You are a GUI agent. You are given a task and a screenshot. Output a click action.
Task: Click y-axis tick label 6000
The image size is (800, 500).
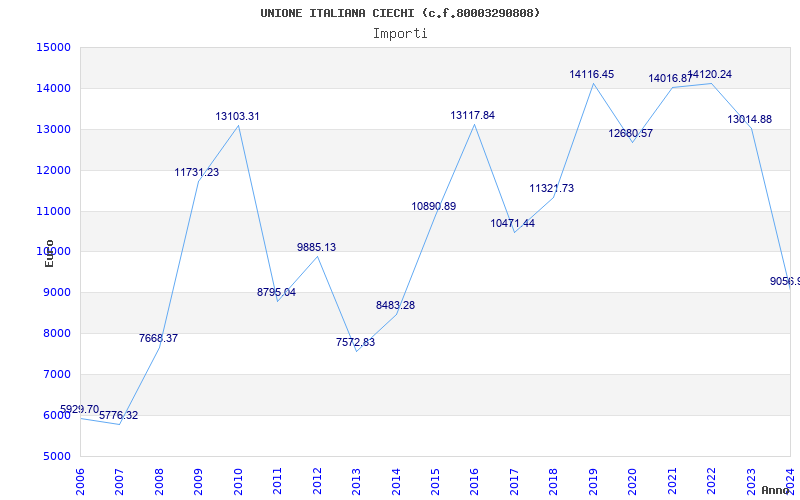(56, 415)
